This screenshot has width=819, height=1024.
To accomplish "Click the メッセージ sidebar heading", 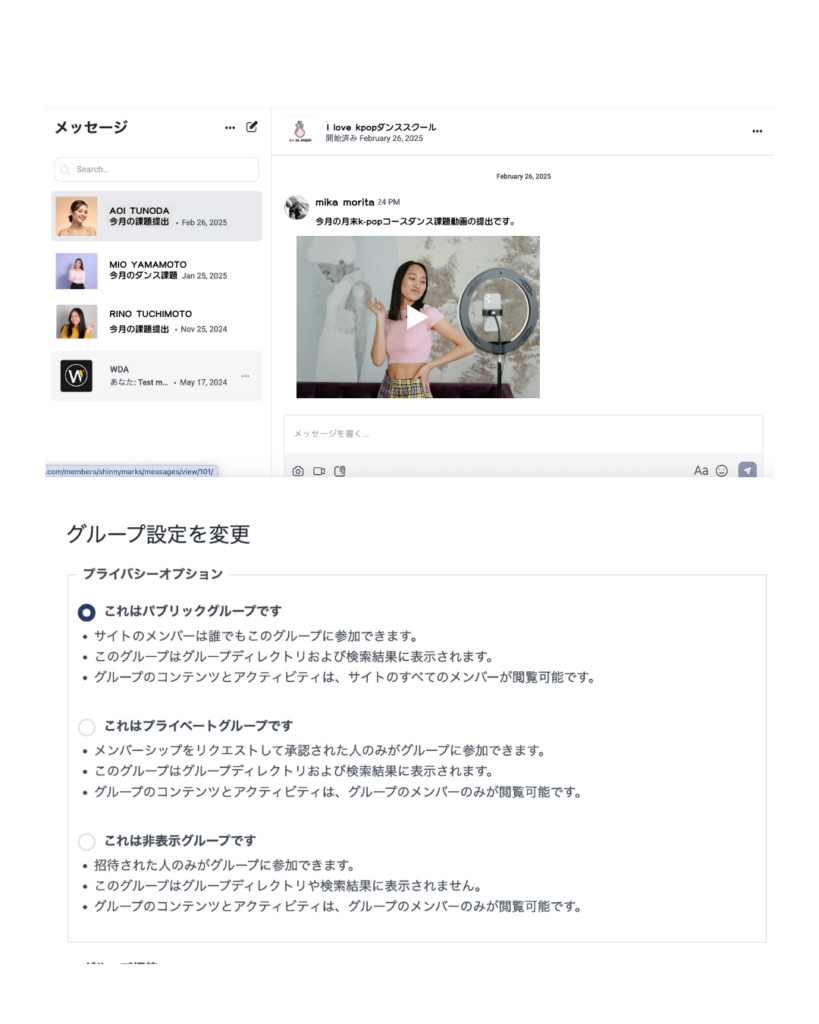I will coord(91,127).
